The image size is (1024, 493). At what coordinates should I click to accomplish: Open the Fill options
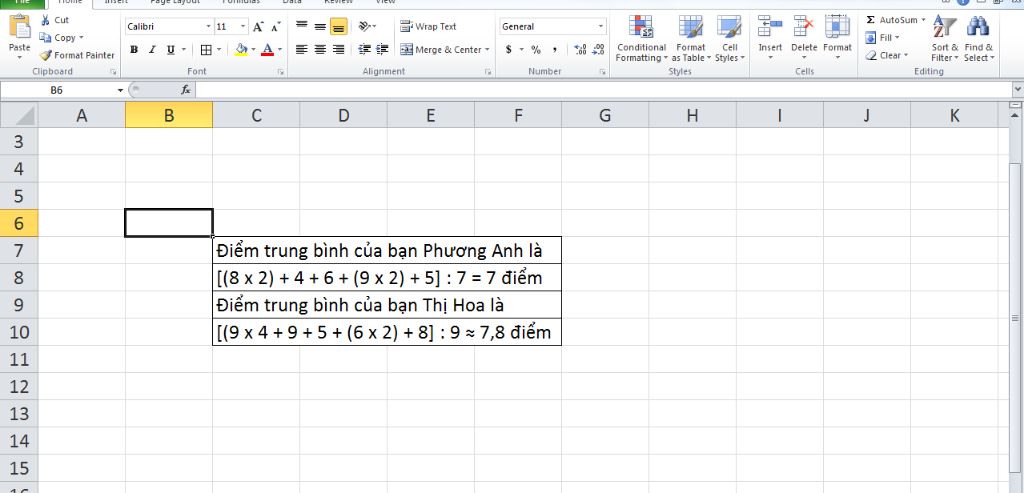point(882,38)
